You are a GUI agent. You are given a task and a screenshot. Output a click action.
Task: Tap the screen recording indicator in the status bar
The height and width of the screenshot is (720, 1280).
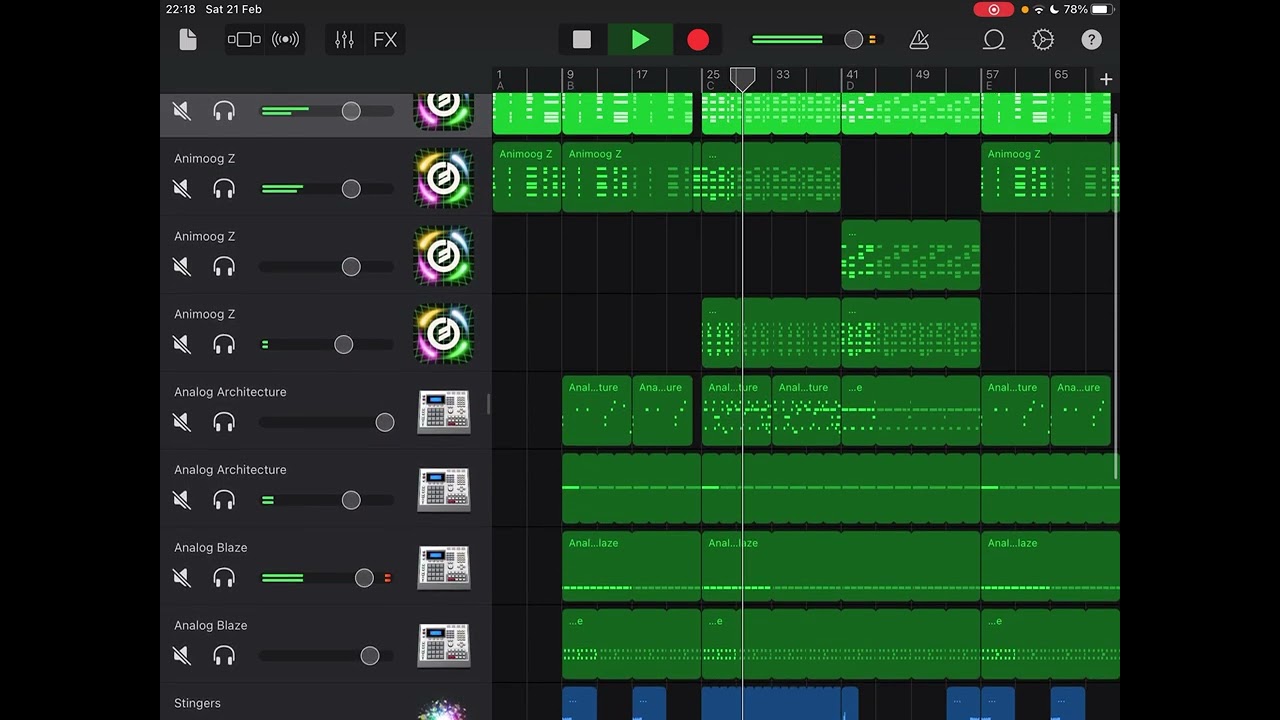(993, 9)
